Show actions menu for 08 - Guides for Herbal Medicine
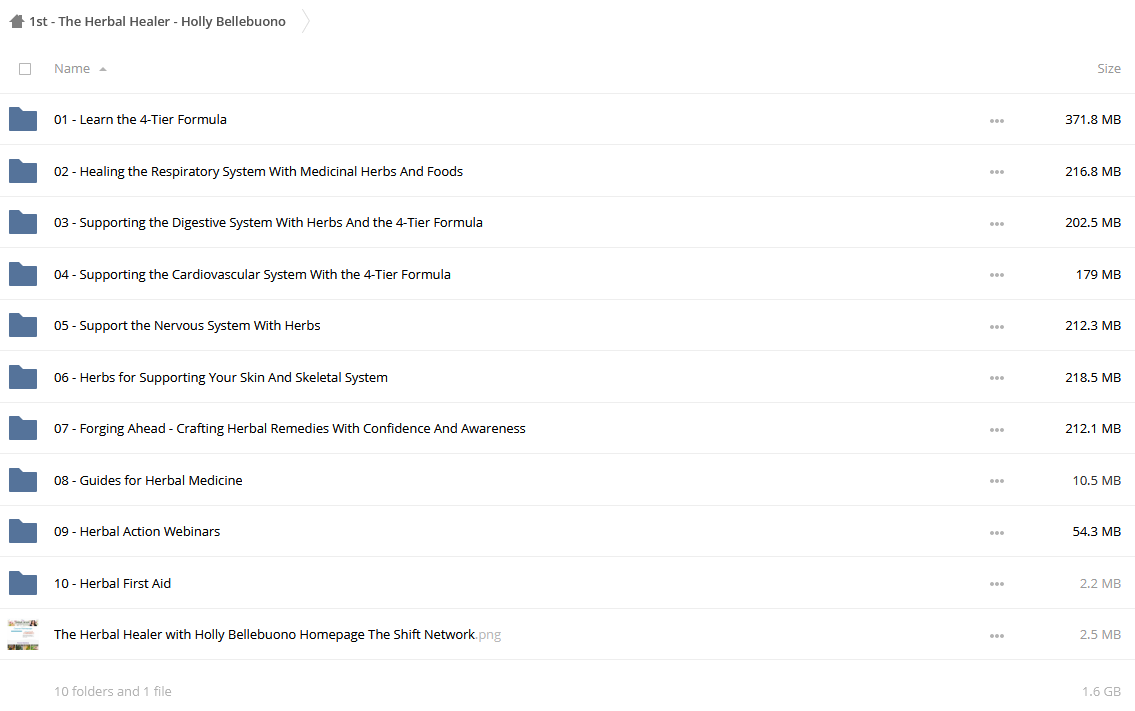Screen dimensions: 1135x711 pyautogui.click(x=997, y=481)
